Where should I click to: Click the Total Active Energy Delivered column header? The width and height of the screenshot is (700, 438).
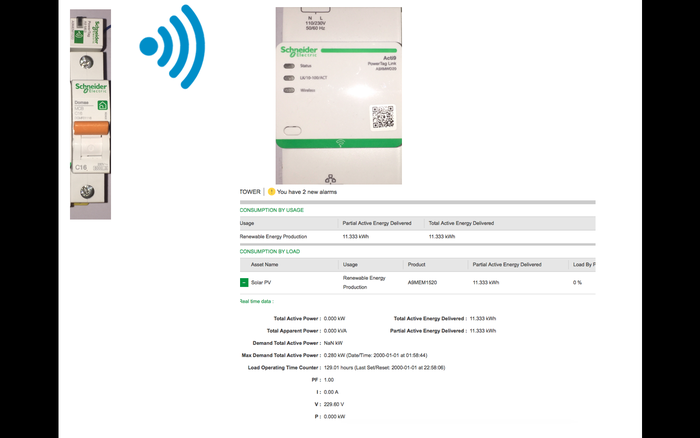point(461,223)
